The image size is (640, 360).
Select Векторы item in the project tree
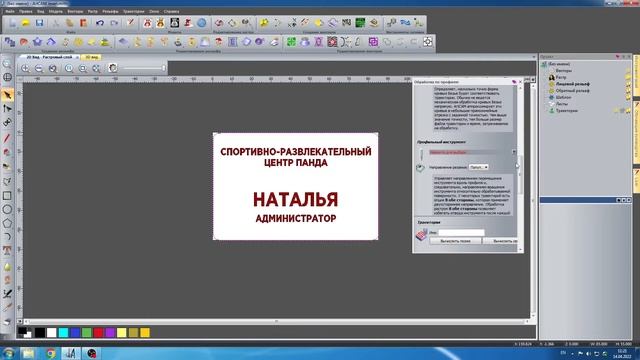pyautogui.click(x=564, y=71)
